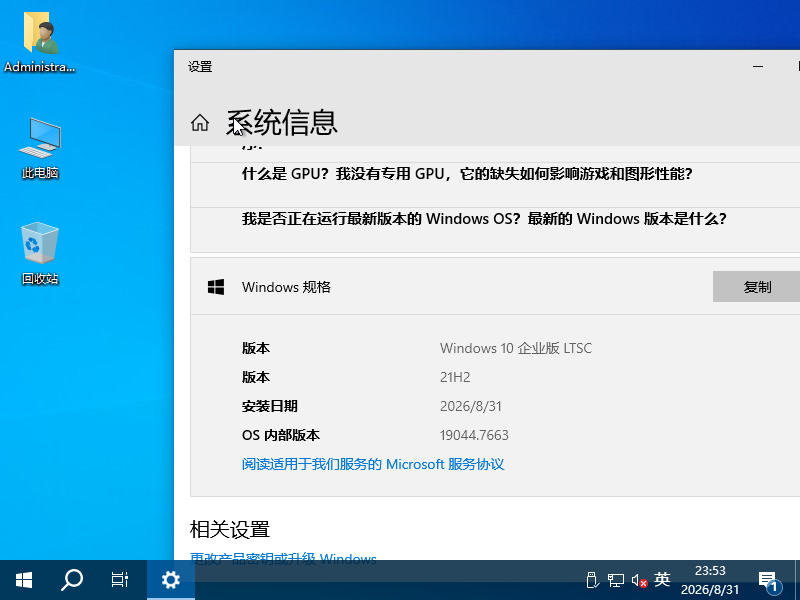Minimize the 设置 window
800x600 pixels.
[758, 66]
